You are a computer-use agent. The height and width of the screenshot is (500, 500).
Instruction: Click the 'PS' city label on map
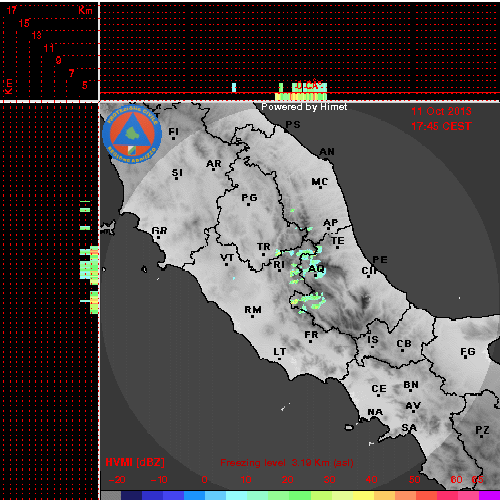point(293,124)
